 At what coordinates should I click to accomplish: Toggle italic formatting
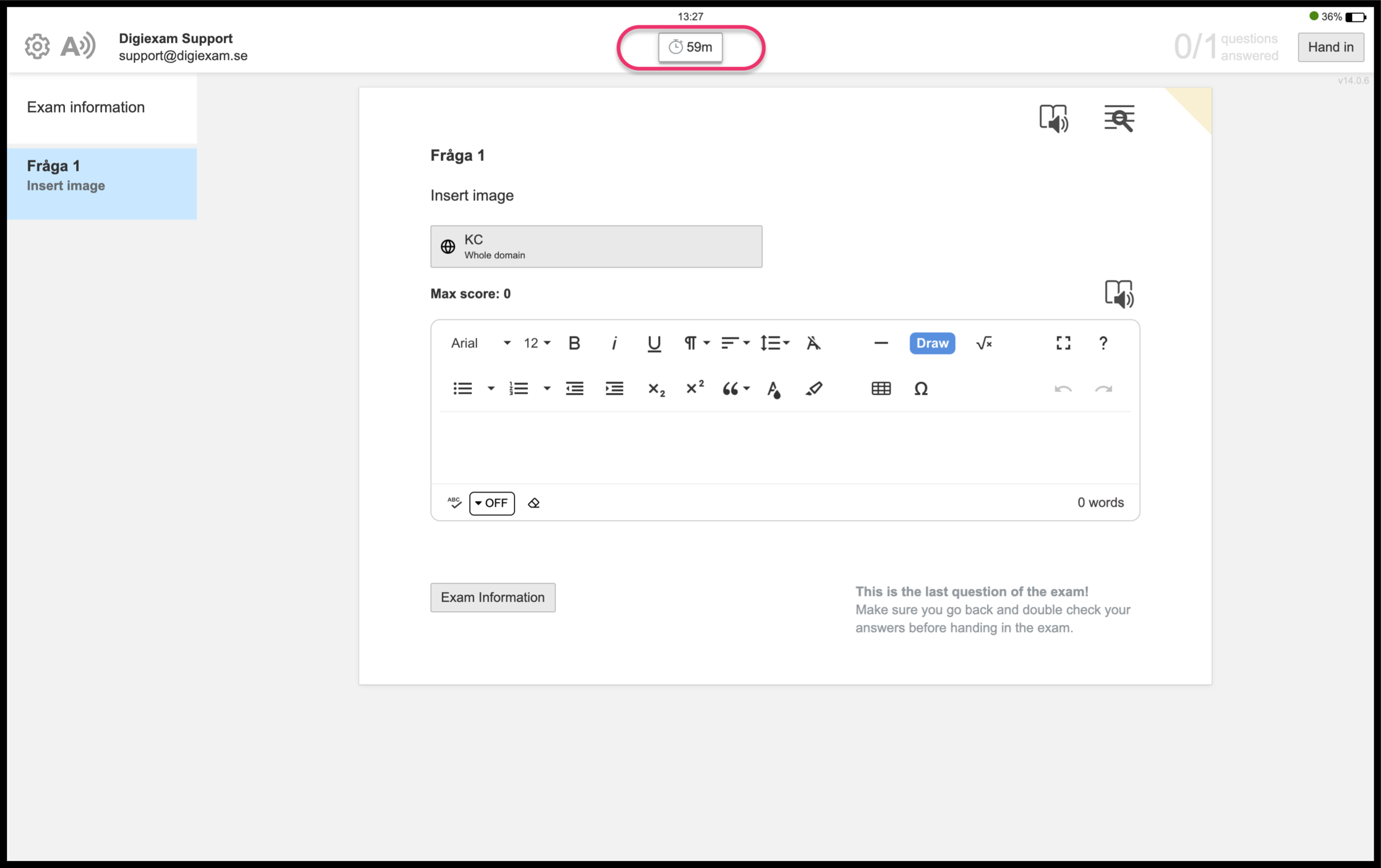click(x=614, y=343)
